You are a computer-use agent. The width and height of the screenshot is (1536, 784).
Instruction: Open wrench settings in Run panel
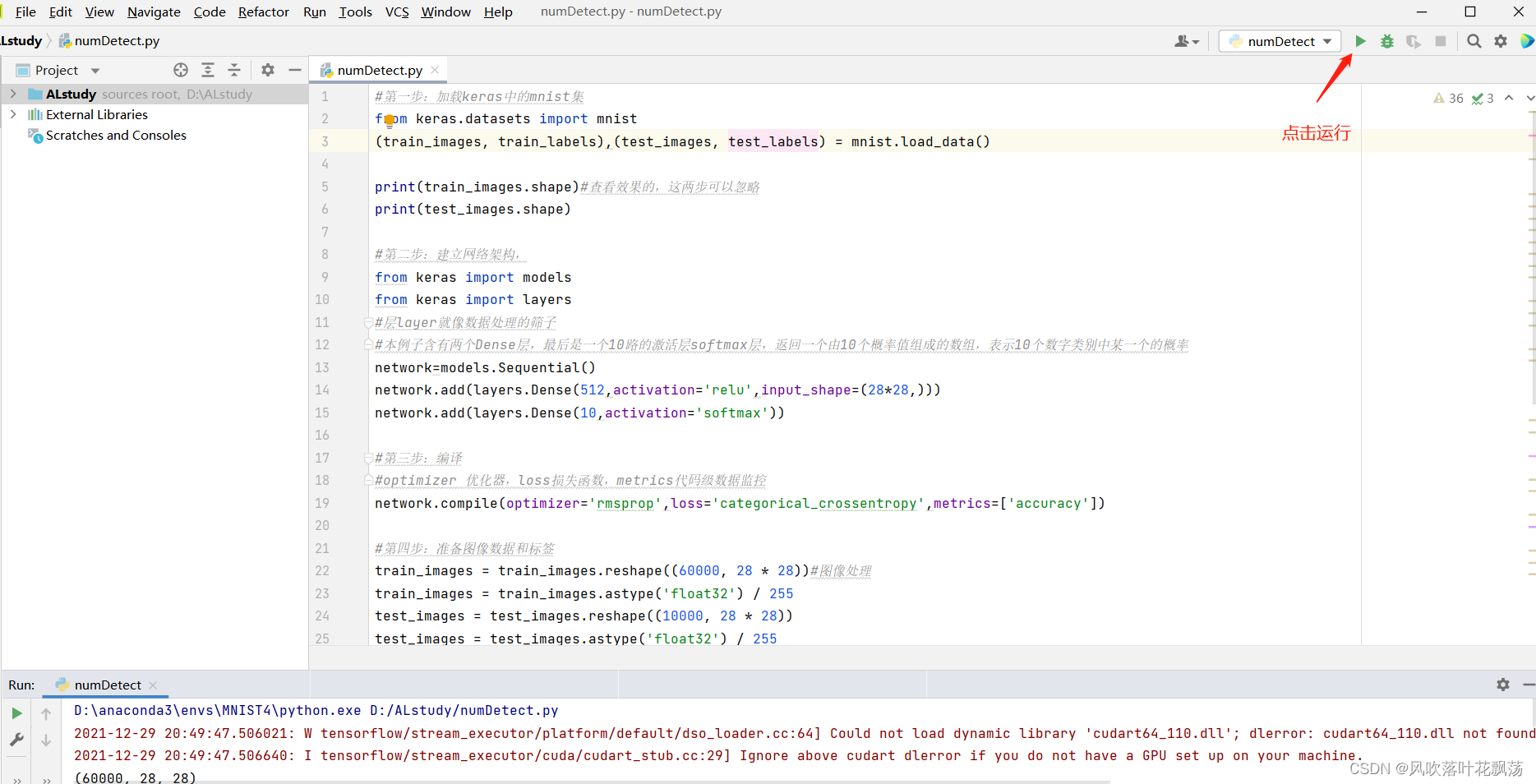pyautogui.click(x=16, y=740)
